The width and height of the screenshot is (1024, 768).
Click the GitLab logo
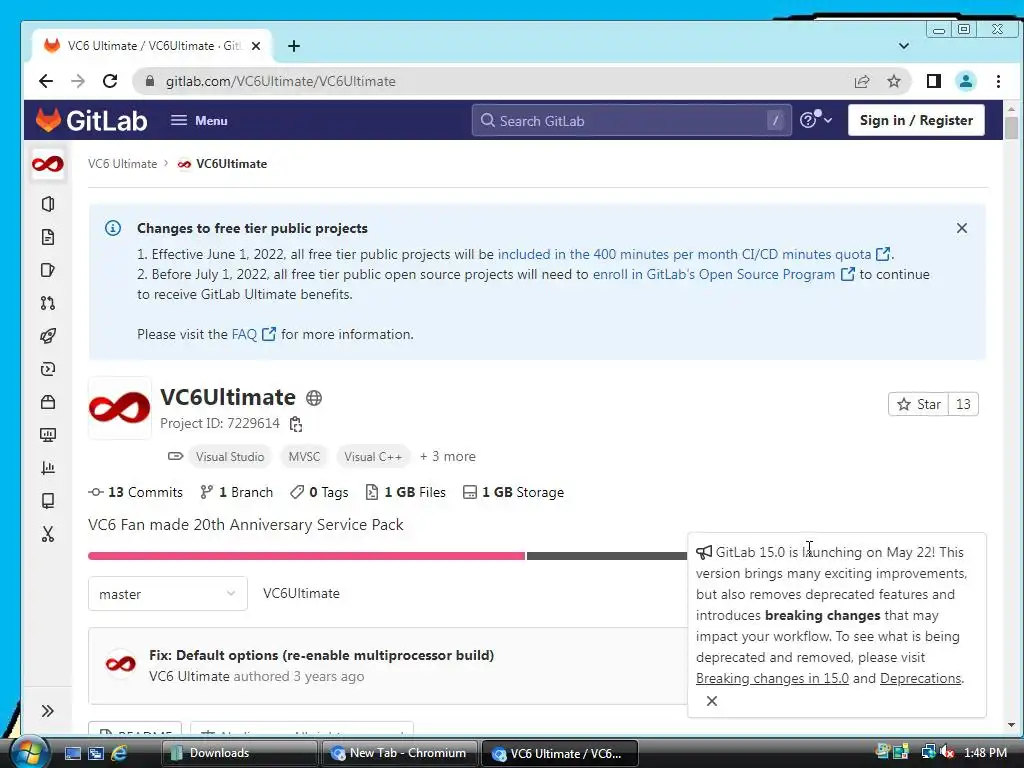click(91, 120)
